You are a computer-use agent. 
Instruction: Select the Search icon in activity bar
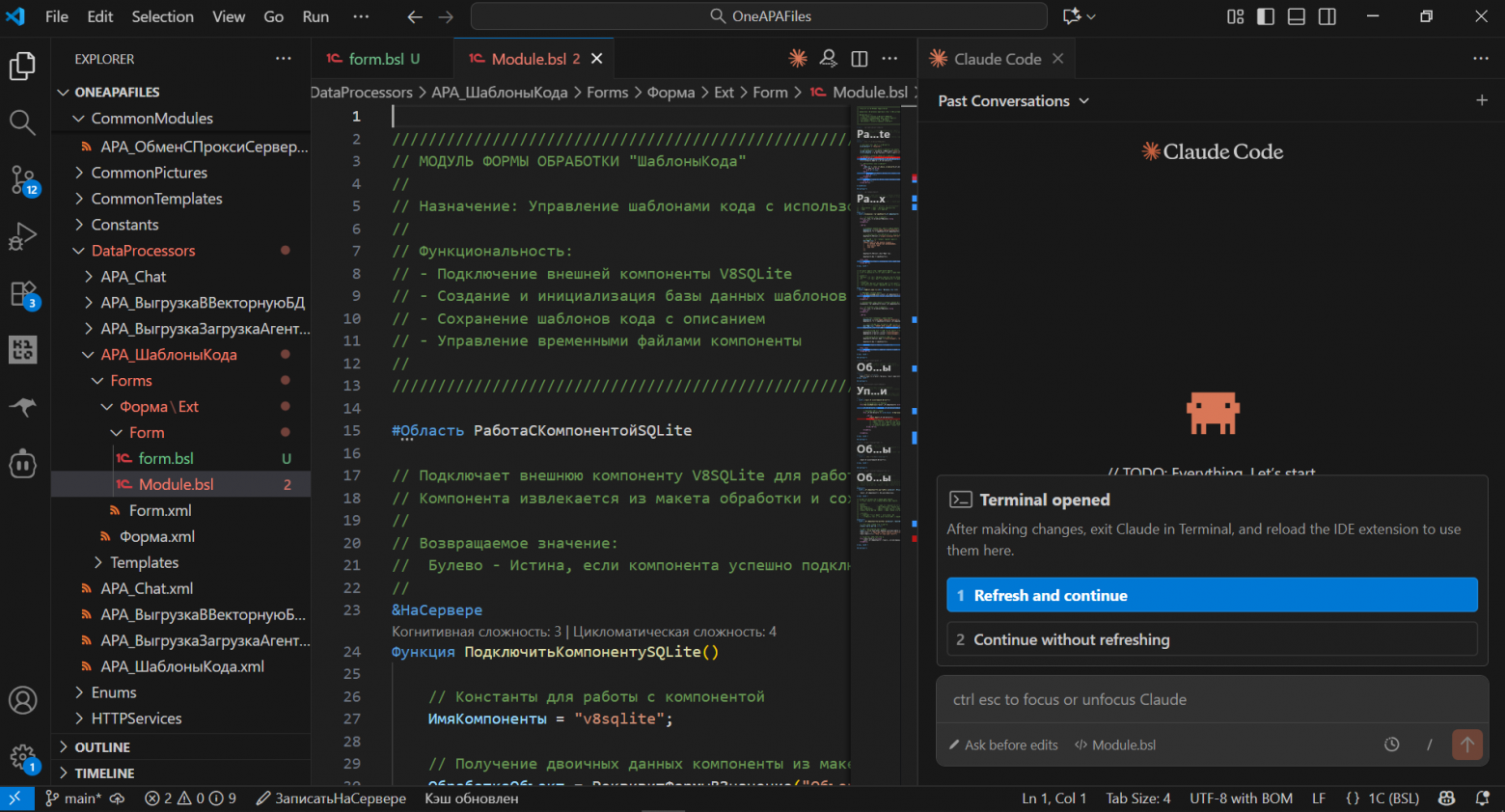pyautogui.click(x=23, y=122)
